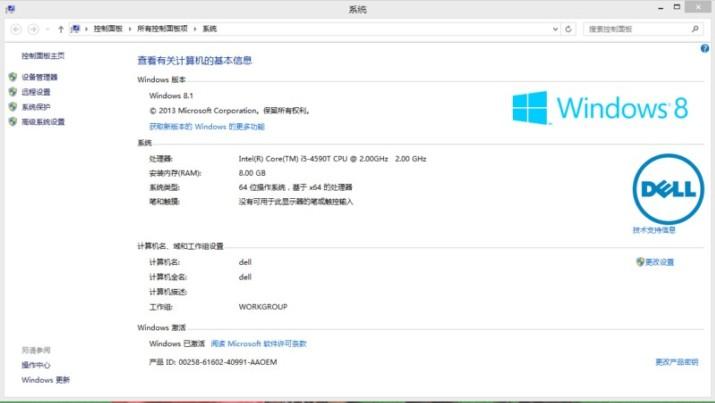Image resolution: width=715 pixels, height=403 pixels.
Task: Open 控制面板主页 link
Action: point(43,56)
